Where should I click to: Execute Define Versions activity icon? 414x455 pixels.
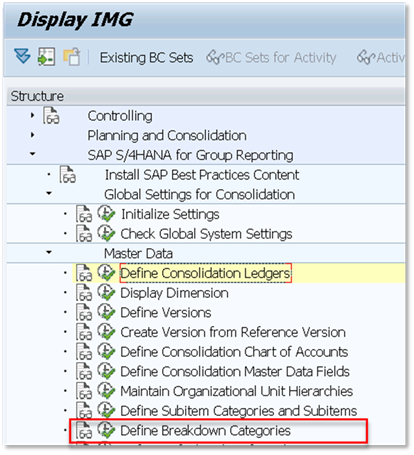click(x=106, y=312)
